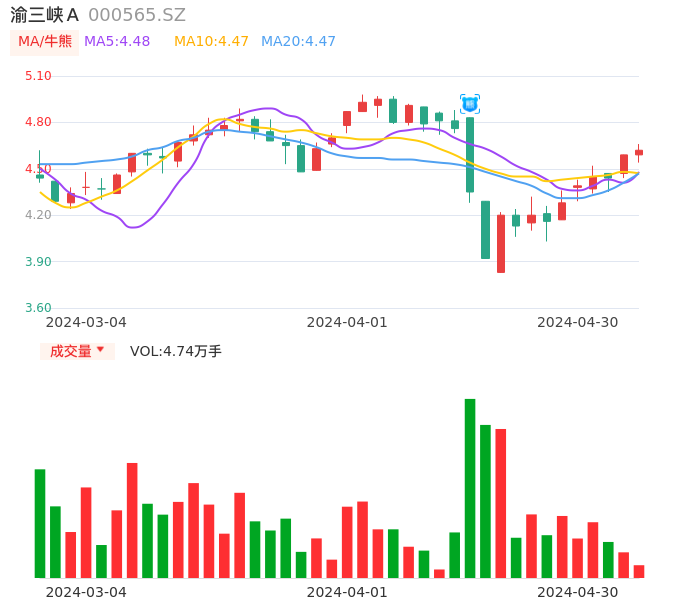Click the large red candlestick at the chart's lowest point
Viewport: 686px width, 606px height.
point(501,244)
